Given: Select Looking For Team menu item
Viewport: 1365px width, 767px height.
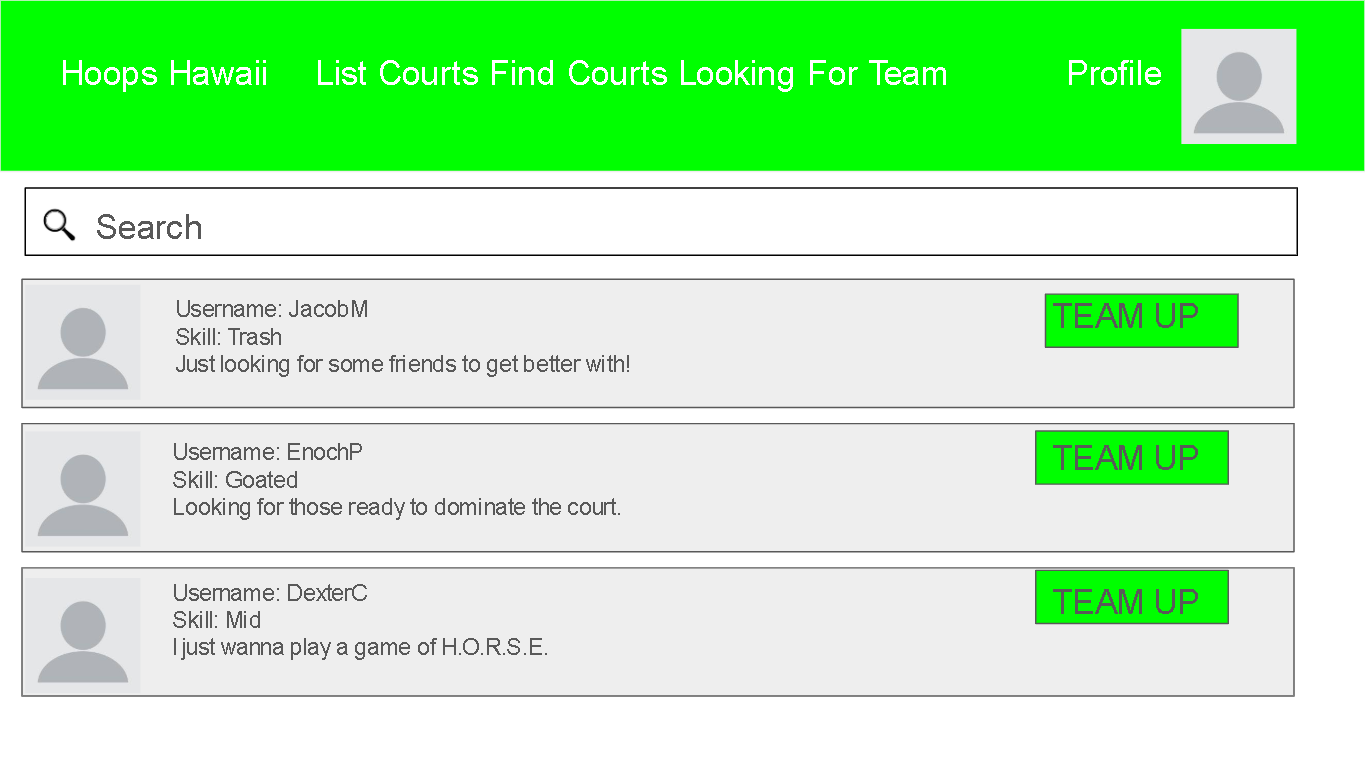Looking at the screenshot, I should [813, 74].
